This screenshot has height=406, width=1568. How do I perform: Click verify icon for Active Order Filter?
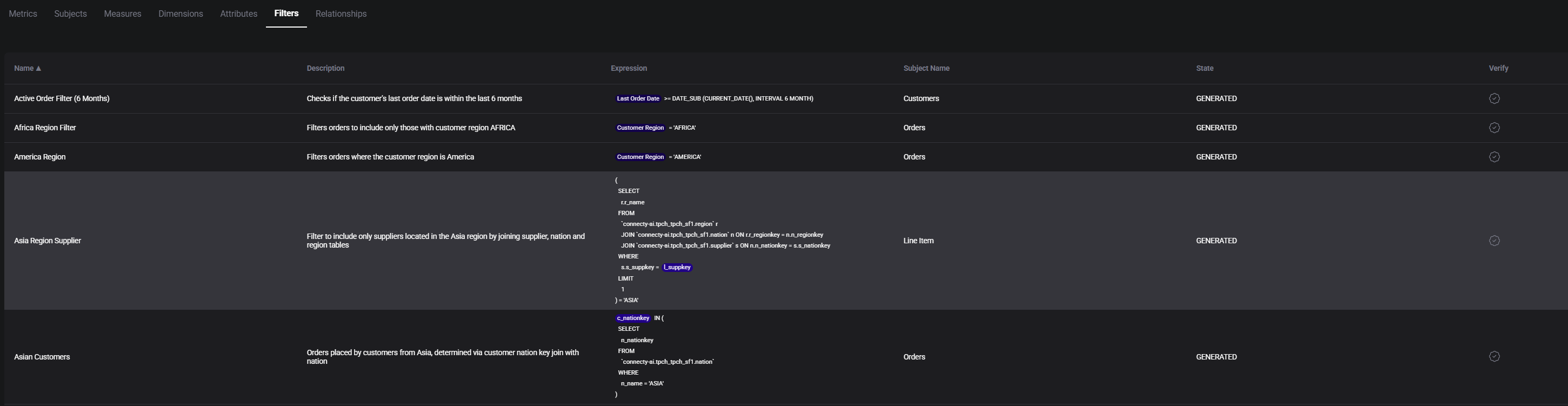click(x=1494, y=98)
